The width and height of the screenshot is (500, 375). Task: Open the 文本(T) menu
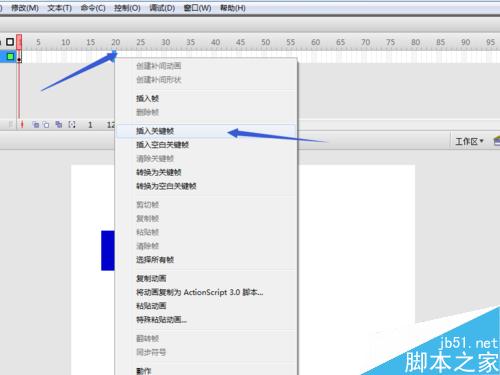60,8
